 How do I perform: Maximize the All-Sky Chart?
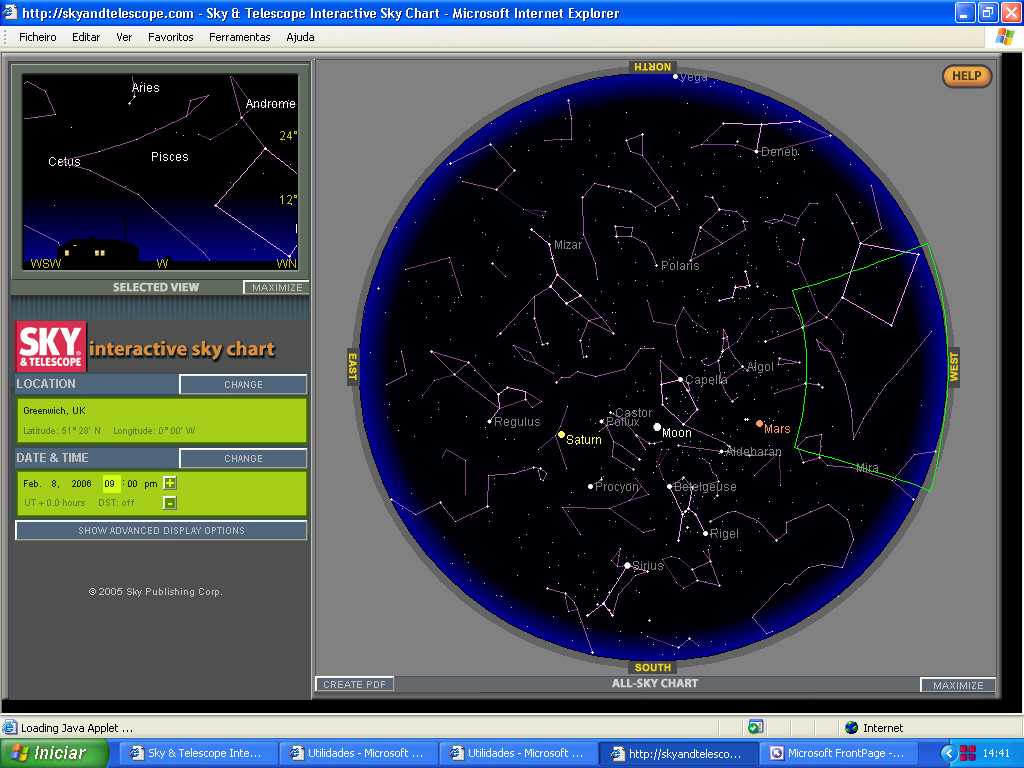pos(957,685)
